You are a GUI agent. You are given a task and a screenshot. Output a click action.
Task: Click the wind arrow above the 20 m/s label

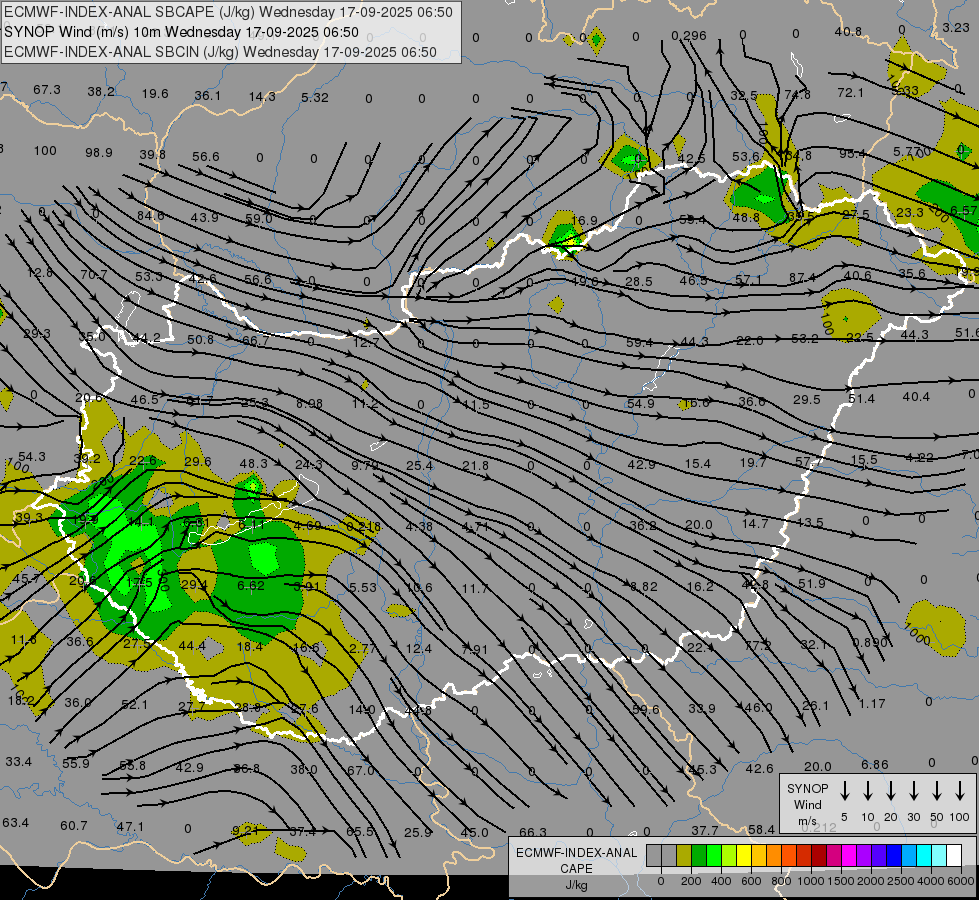(890, 791)
